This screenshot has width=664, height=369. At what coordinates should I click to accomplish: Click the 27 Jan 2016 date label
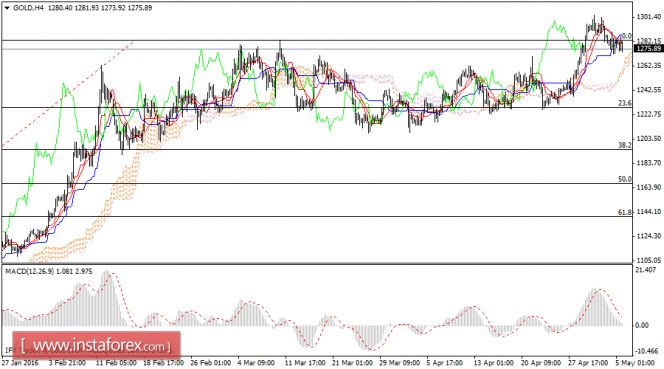click(x=20, y=363)
